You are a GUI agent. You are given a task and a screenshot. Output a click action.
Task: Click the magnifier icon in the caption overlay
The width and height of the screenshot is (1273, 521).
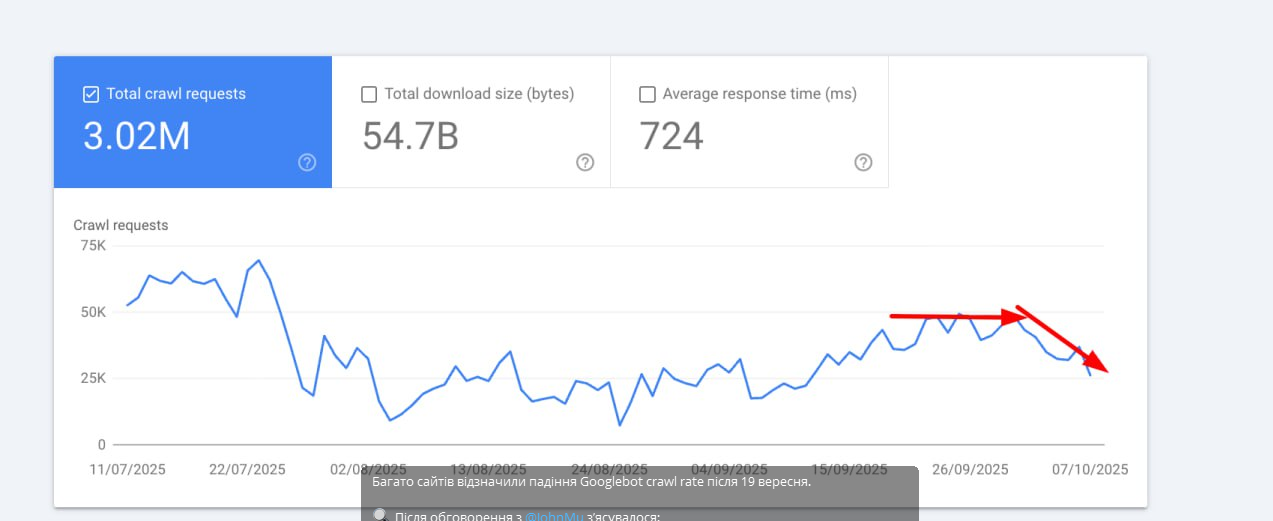[380, 515]
